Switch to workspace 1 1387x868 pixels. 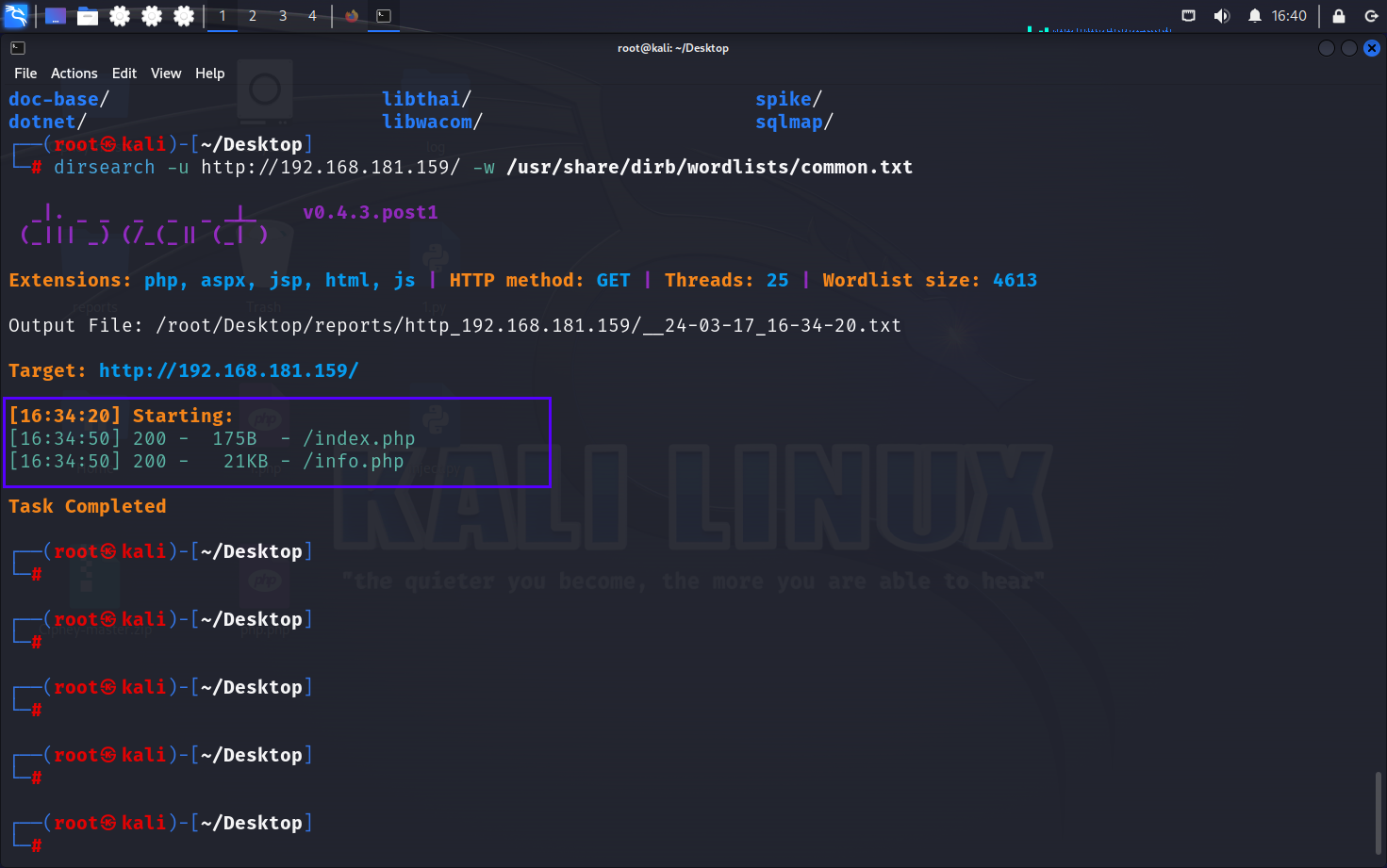(223, 16)
